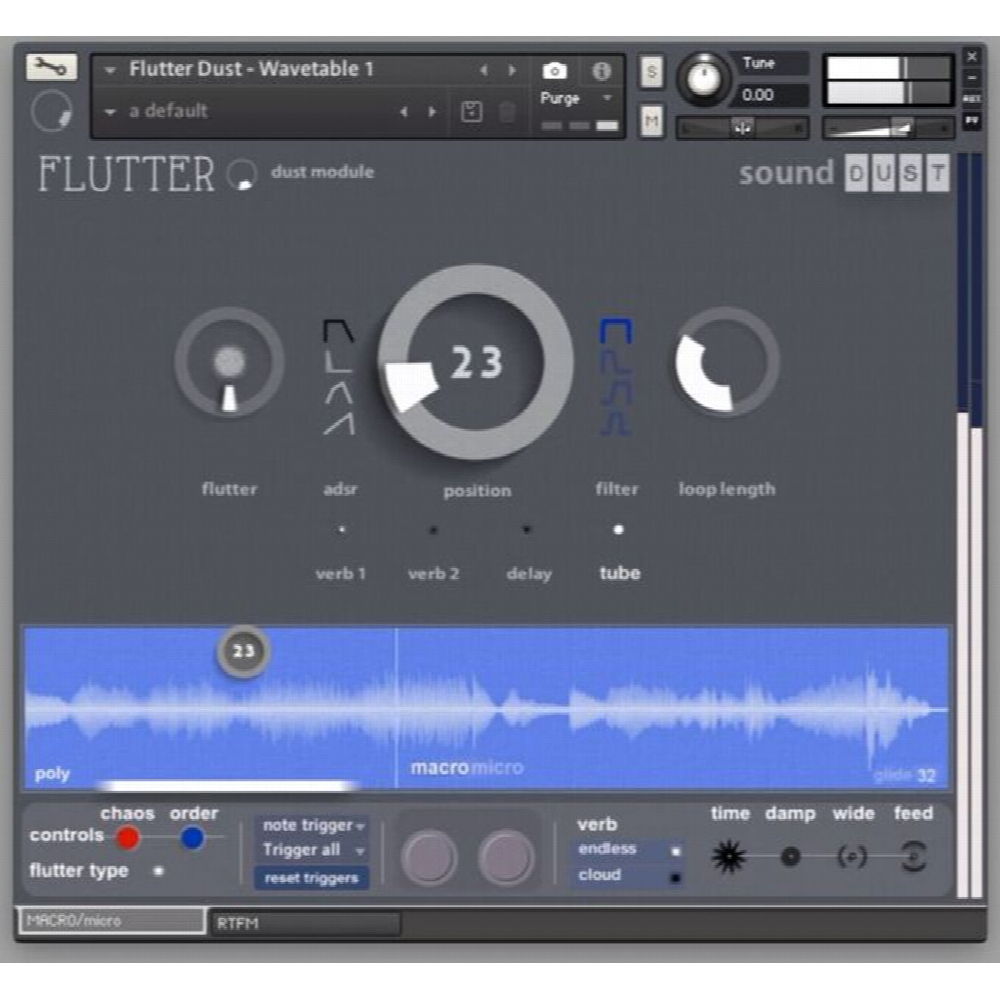Select the top ADSR envelope shape
Image resolution: width=1000 pixels, height=1000 pixels.
[338, 331]
